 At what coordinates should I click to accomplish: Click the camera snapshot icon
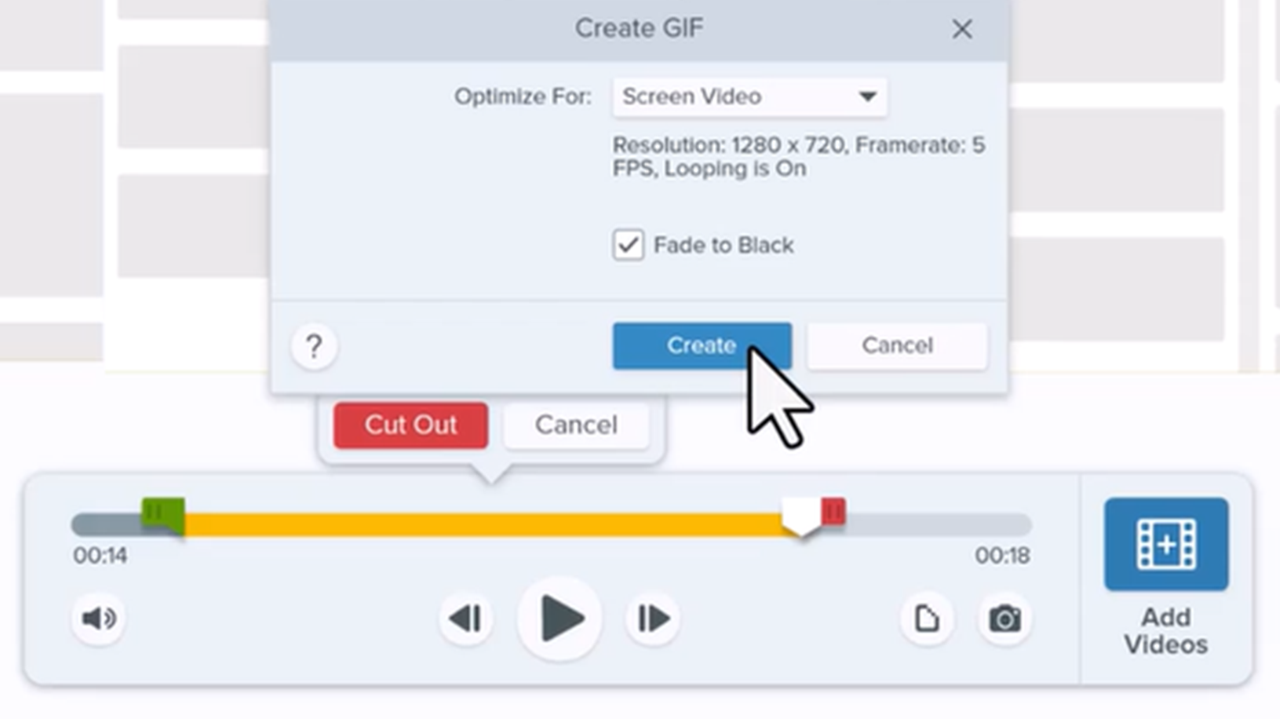pos(1004,619)
